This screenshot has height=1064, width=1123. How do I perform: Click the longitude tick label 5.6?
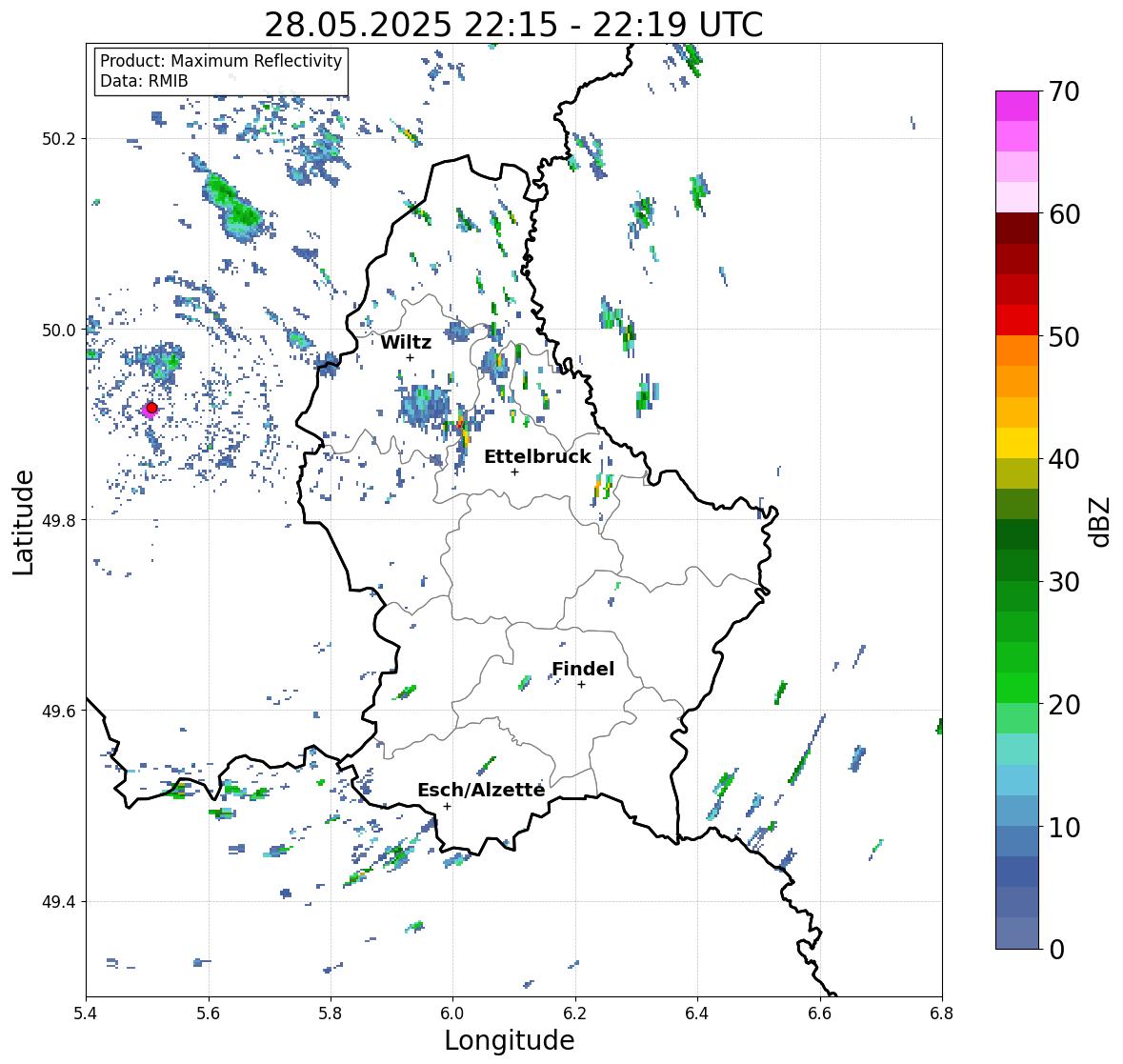(209, 1013)
